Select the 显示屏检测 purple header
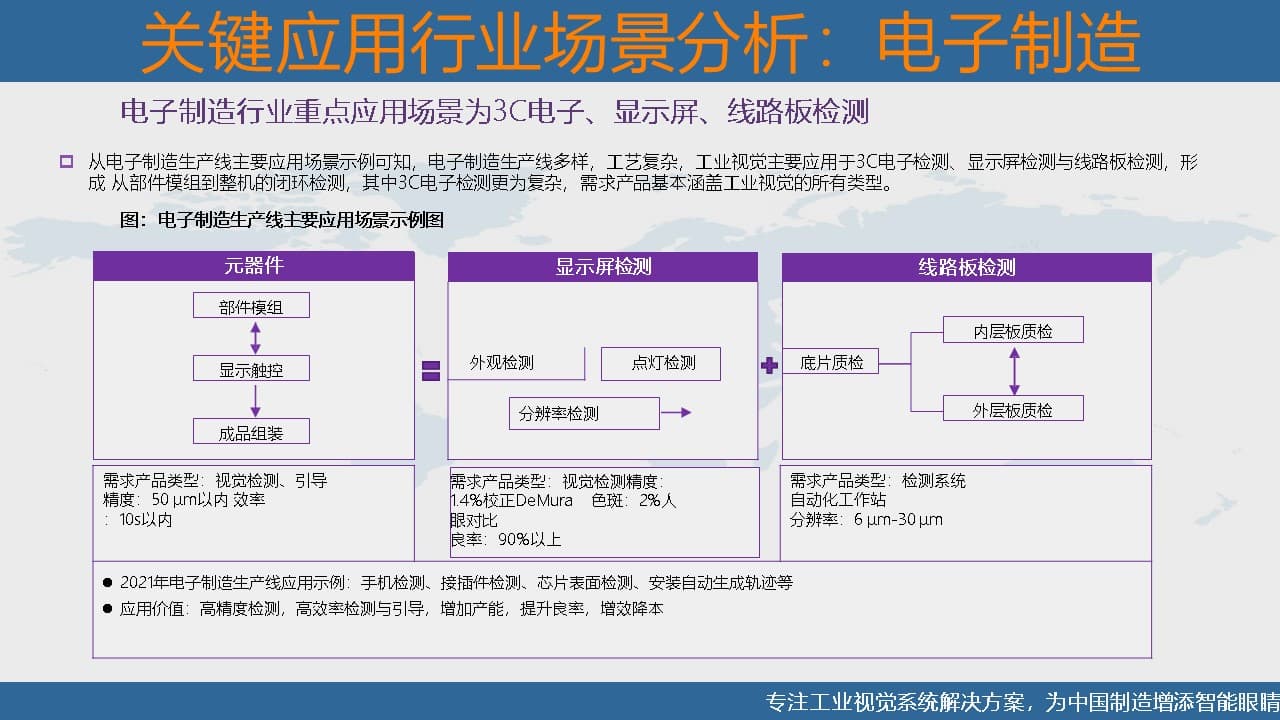The height and width of the screenshot is (720, 1280). 603,266
